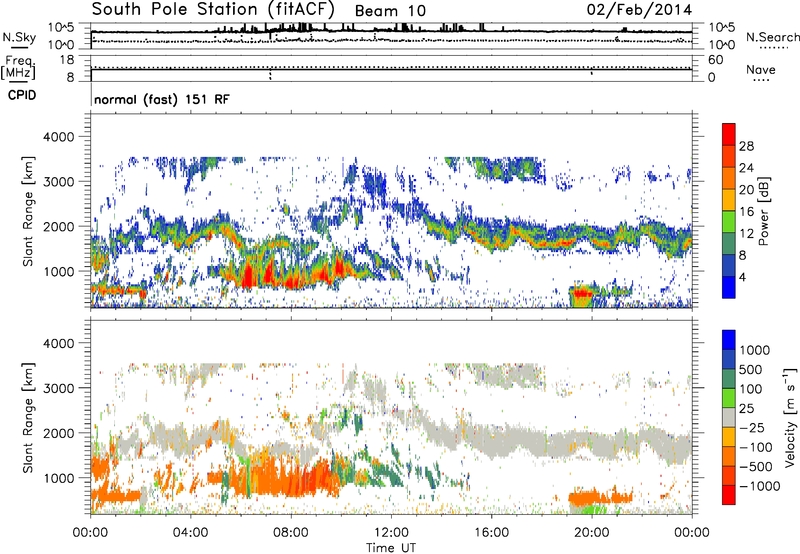Click the '12:00' time axis label
800x554 pixels.
pyautogui.click(x=391, y=533)
